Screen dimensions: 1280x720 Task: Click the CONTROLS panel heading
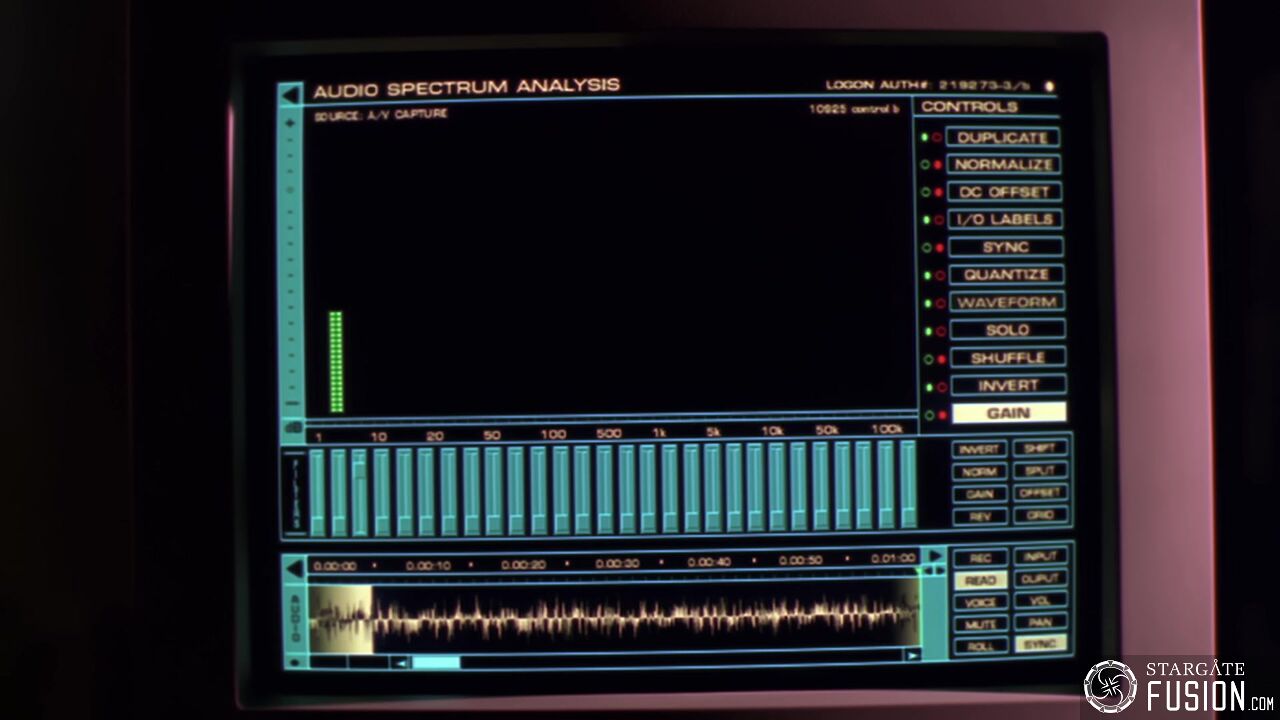[x=969, y=107]
